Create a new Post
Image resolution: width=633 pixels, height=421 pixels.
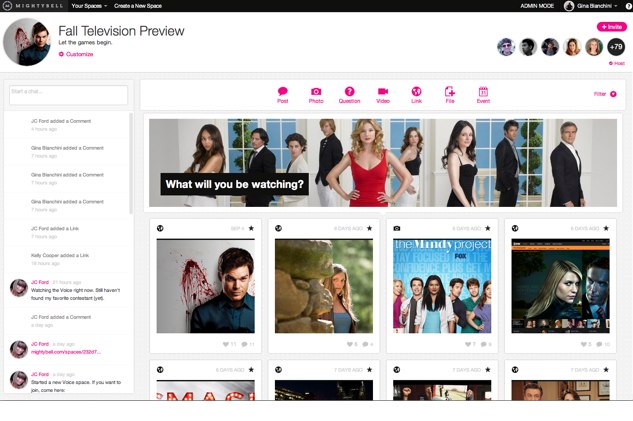pyautogui.click(x=283, y=95)
